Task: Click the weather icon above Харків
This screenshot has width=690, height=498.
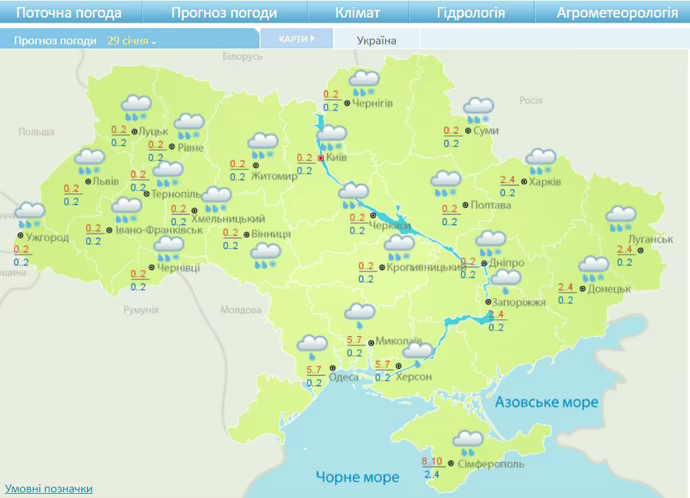Action: (541, 161)
